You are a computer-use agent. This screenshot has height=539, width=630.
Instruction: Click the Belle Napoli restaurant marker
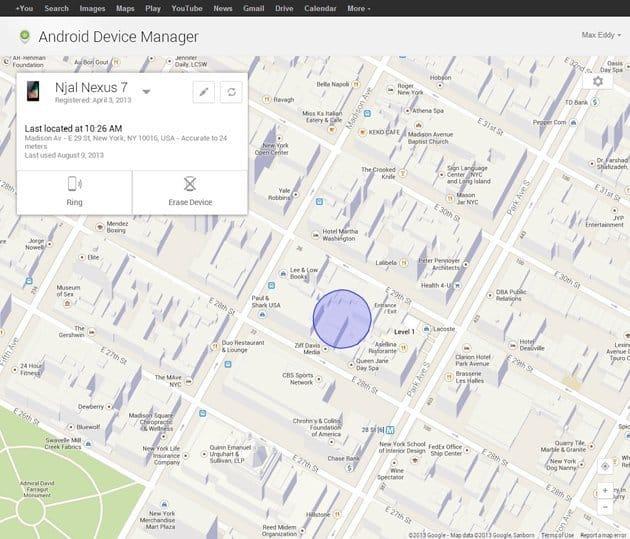356,84
